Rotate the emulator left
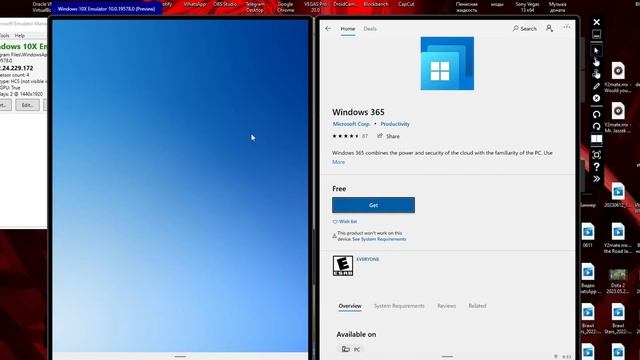The width and height of the screenshot is (640, 360). point(596,115)
